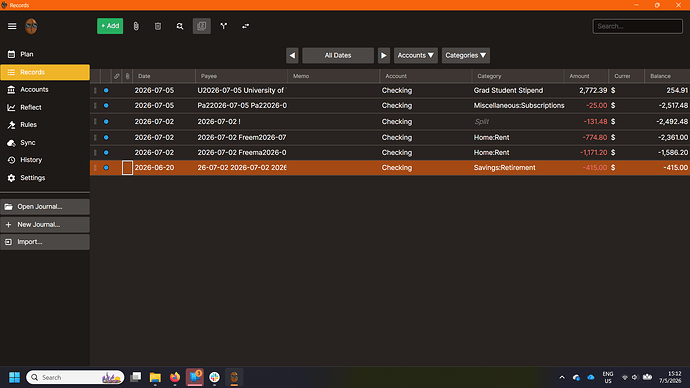
Task: Click the 'Miscellaneous:Subscriptions' category cell
Action: tap(519, 106)
